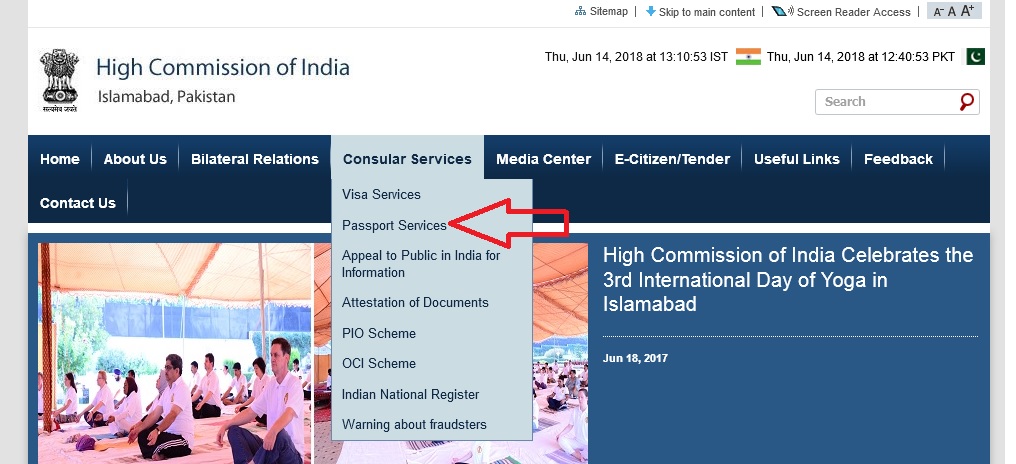This screenshot has width=1016, height=464.
Task: Reset text size with middle A button
Action: (x=952, y=12)
